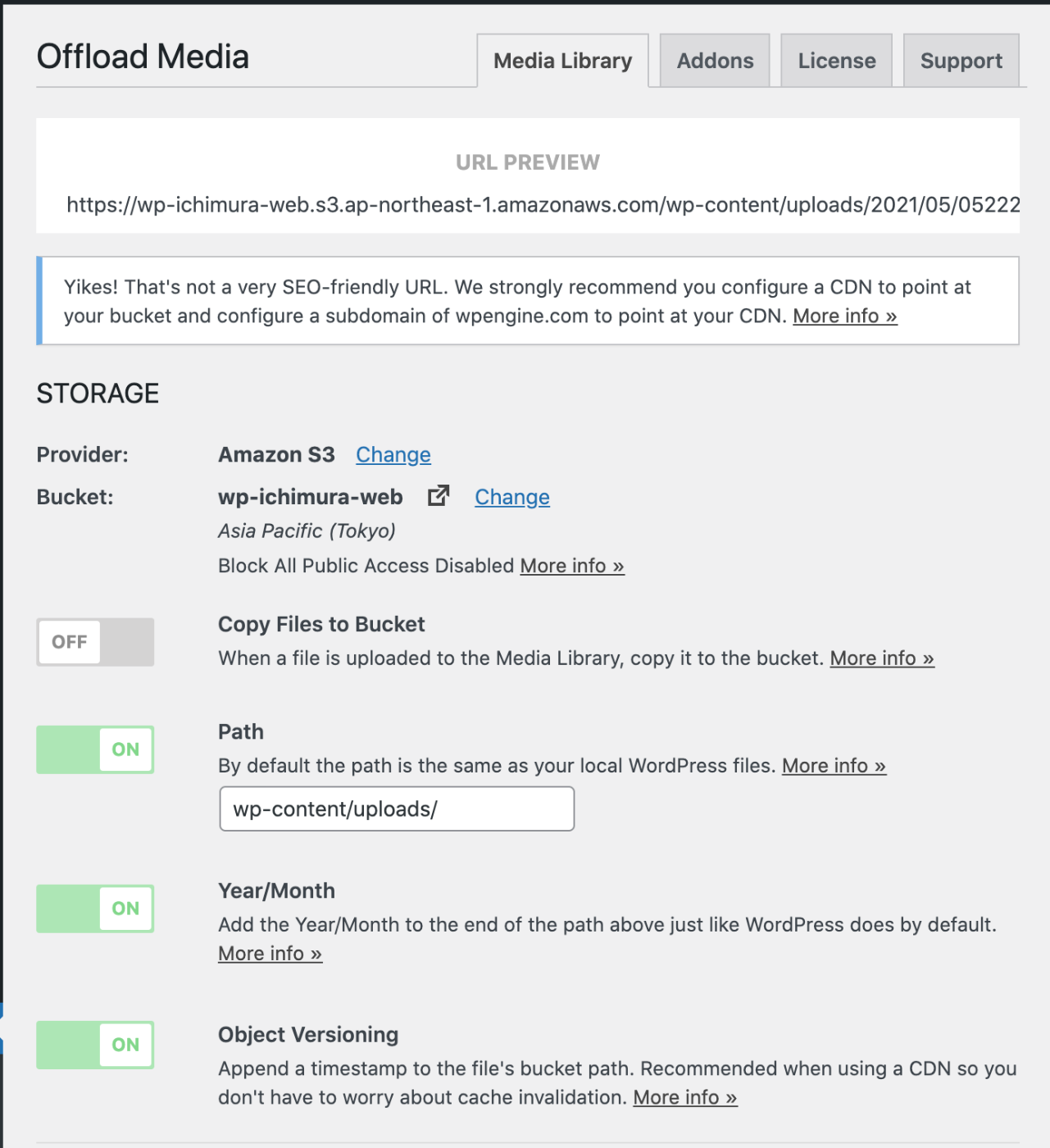
Task: Open More info for Year/Month setting
Action: (x=270, y=954)
